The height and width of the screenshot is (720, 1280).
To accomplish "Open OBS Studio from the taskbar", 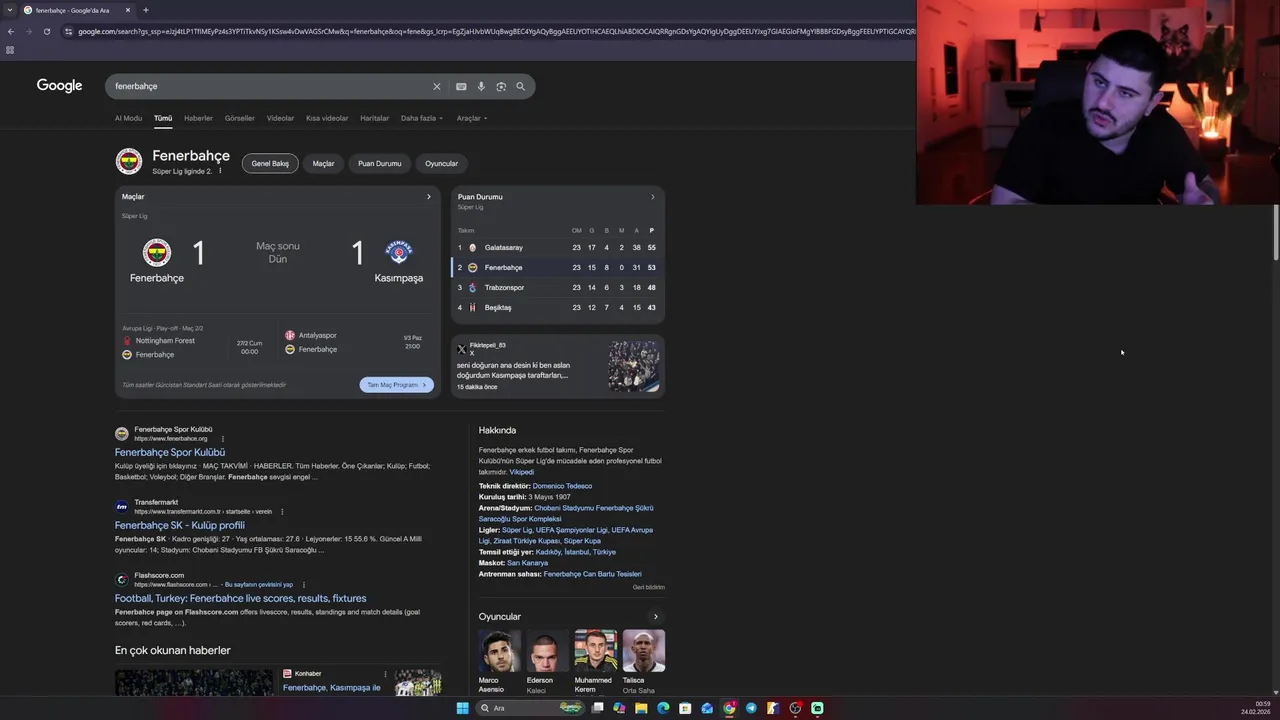I will [x=795, y=708].
